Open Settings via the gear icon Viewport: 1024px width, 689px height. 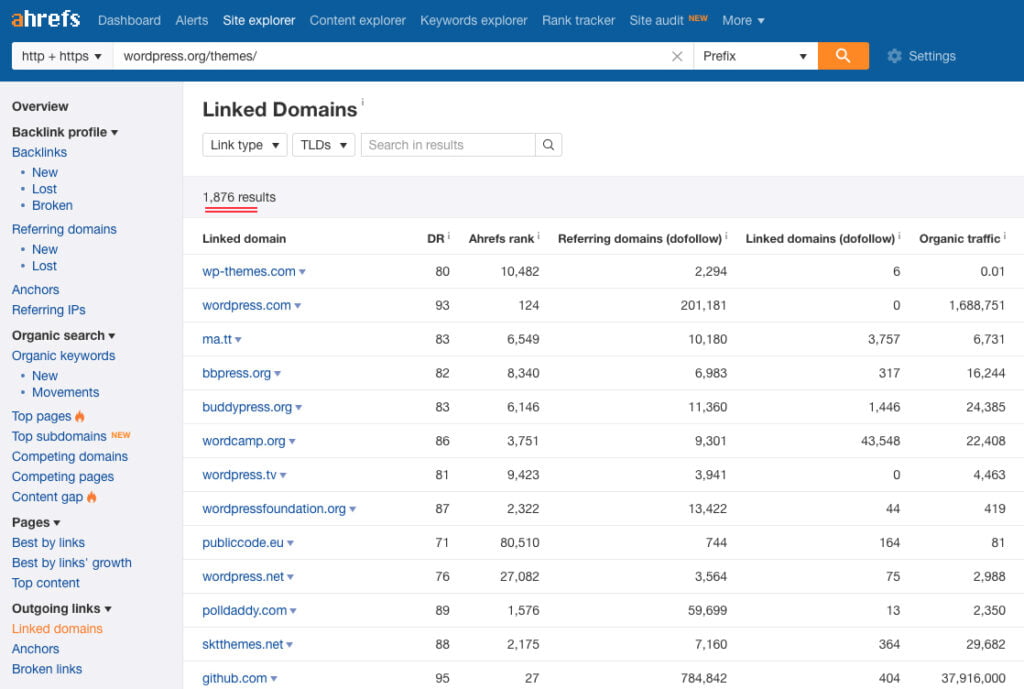894,56
